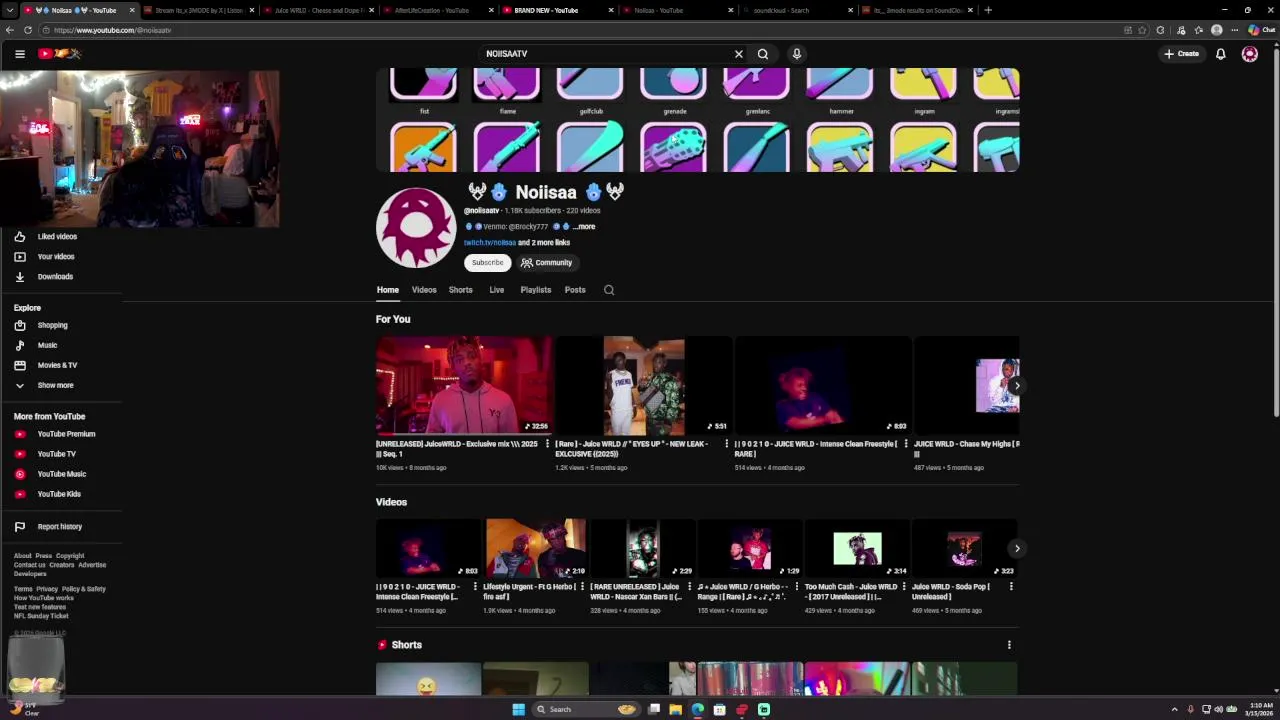
Task: Open options for UNRELEASED JuiceWRLD Exclusive mix
Action: coord(547,444)
